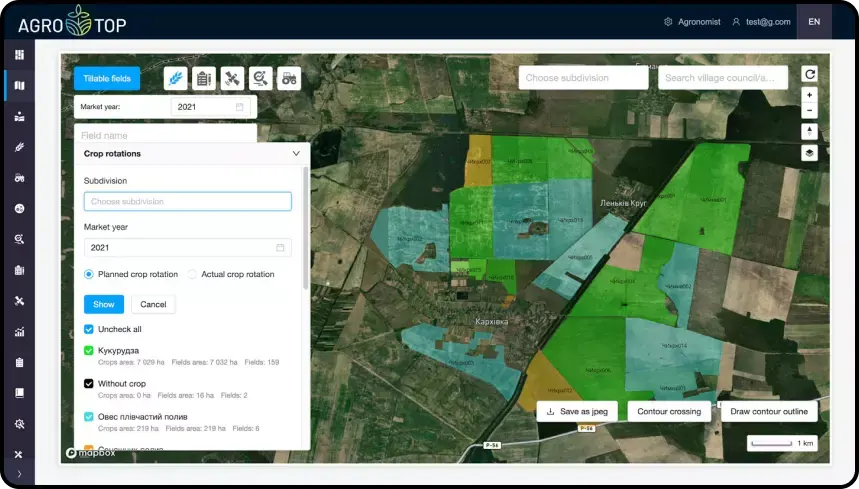Select Planned crop rotation radio button
859x489 pixels.
89,274
